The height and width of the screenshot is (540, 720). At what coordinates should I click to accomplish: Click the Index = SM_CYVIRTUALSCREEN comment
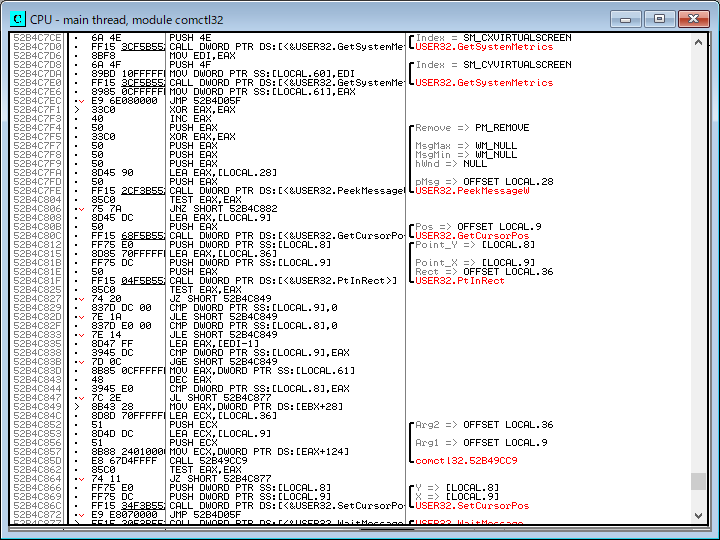pyautogui.click(x=494, y=65)
